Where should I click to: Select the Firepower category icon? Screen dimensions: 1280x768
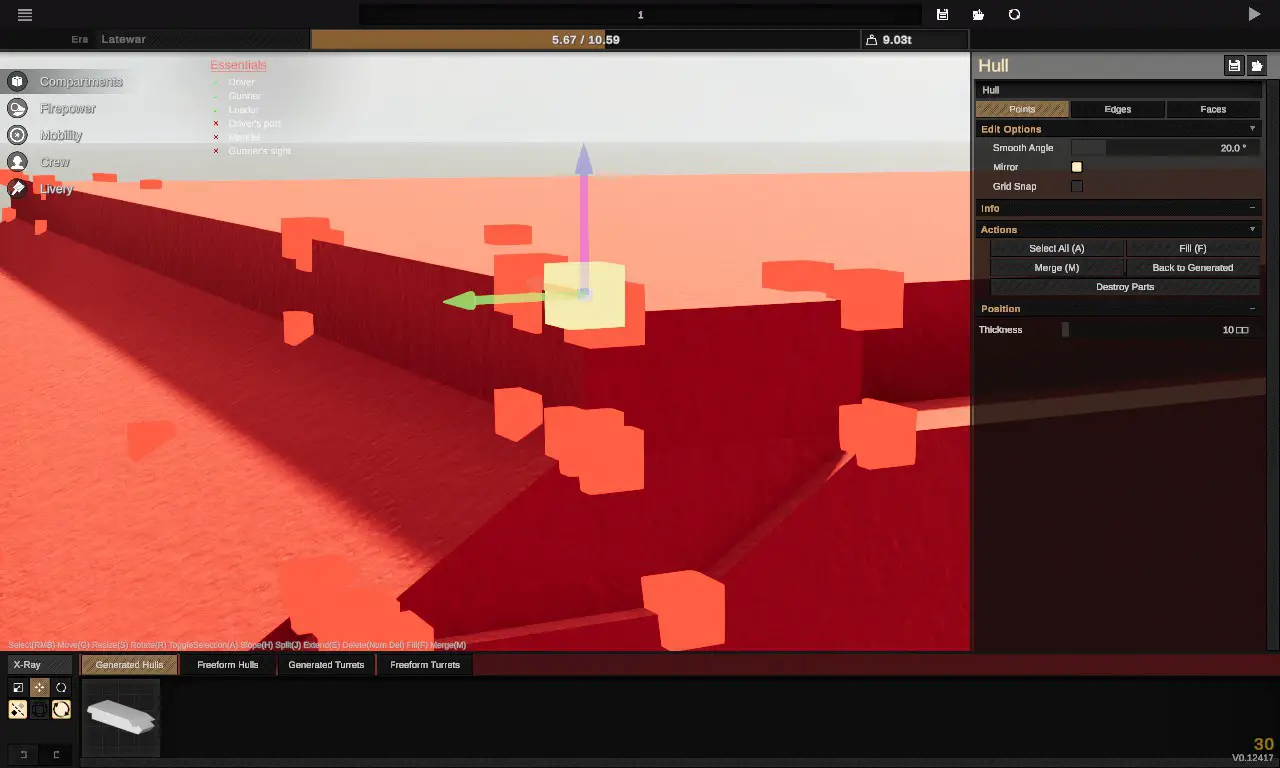pyautogui.click(x=17, y=108)
